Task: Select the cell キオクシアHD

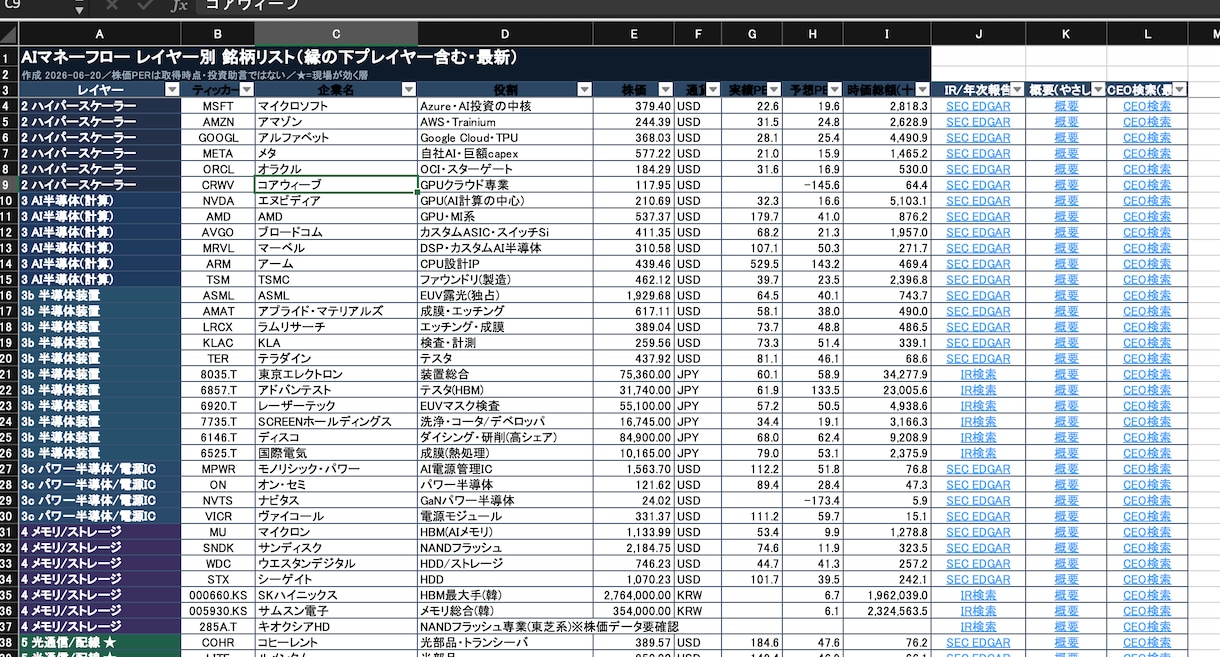Action: tap(336, 627)
